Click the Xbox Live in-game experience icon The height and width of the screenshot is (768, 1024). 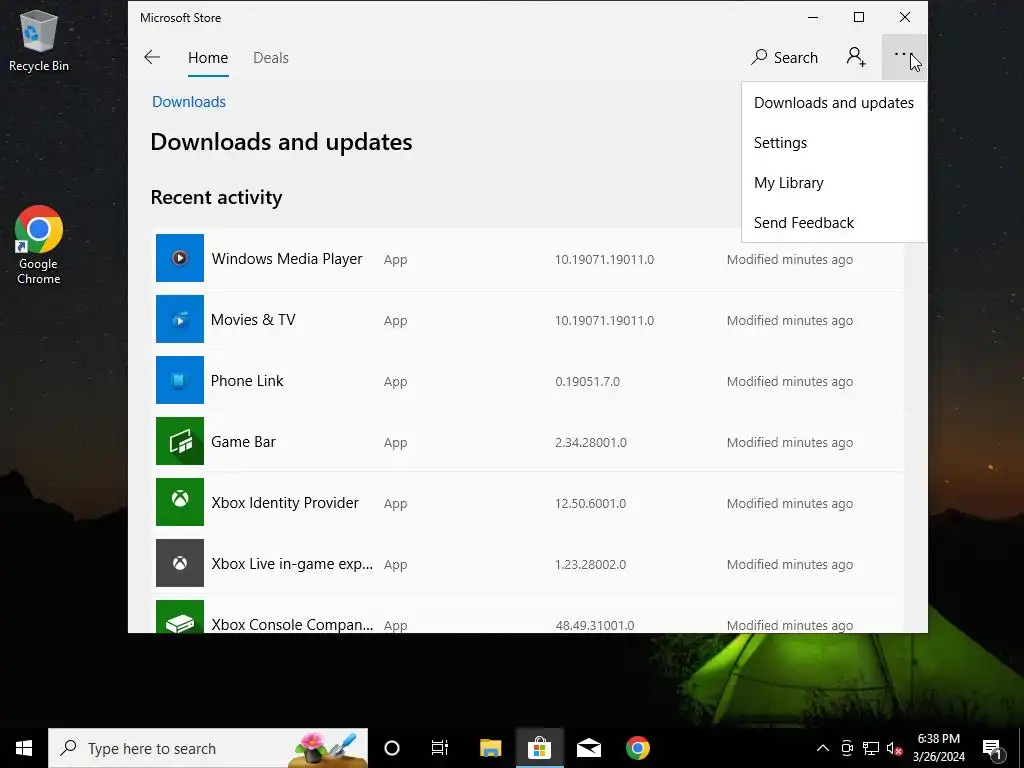click(180, 563)
